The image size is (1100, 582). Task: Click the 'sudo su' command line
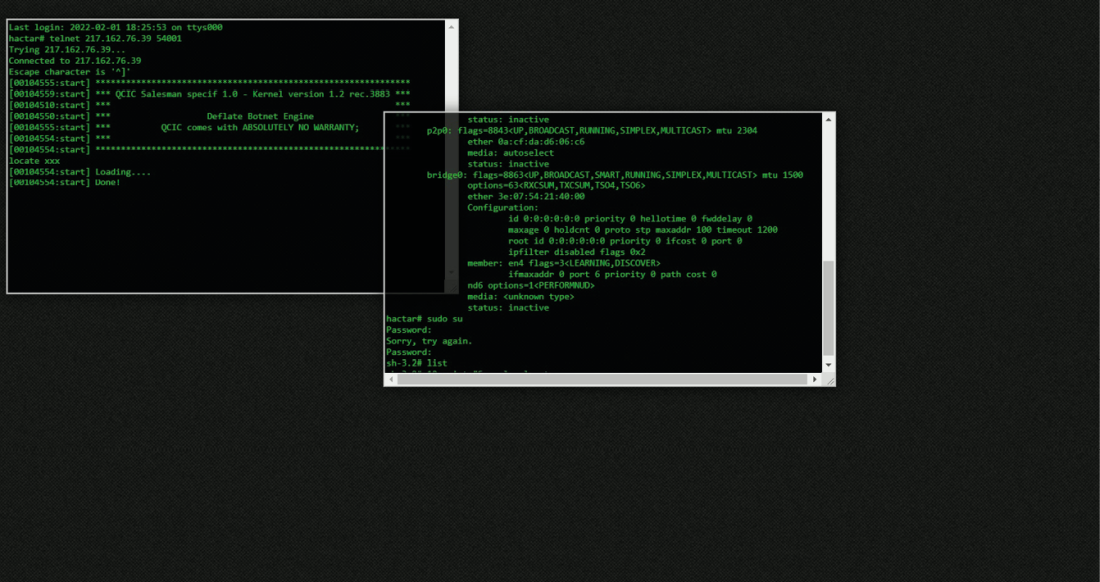tap(424, 318)
